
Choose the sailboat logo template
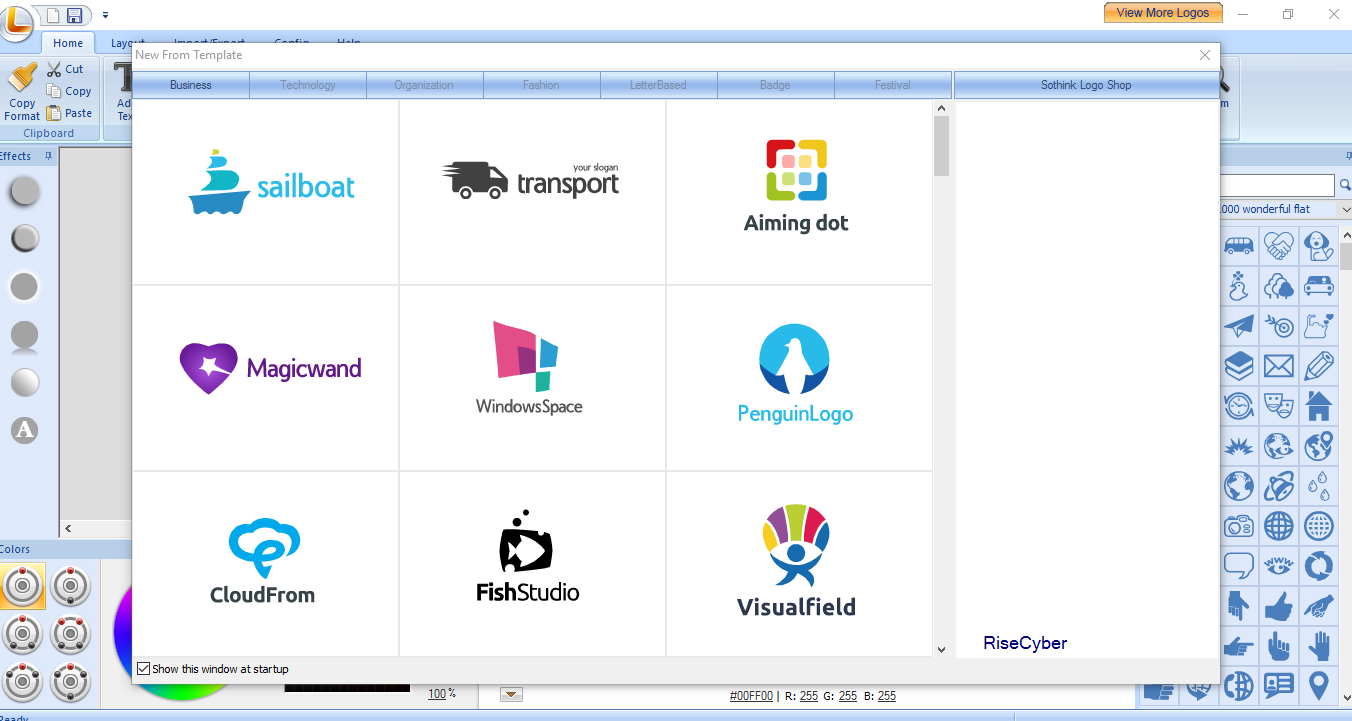click(x=266, y=192)
